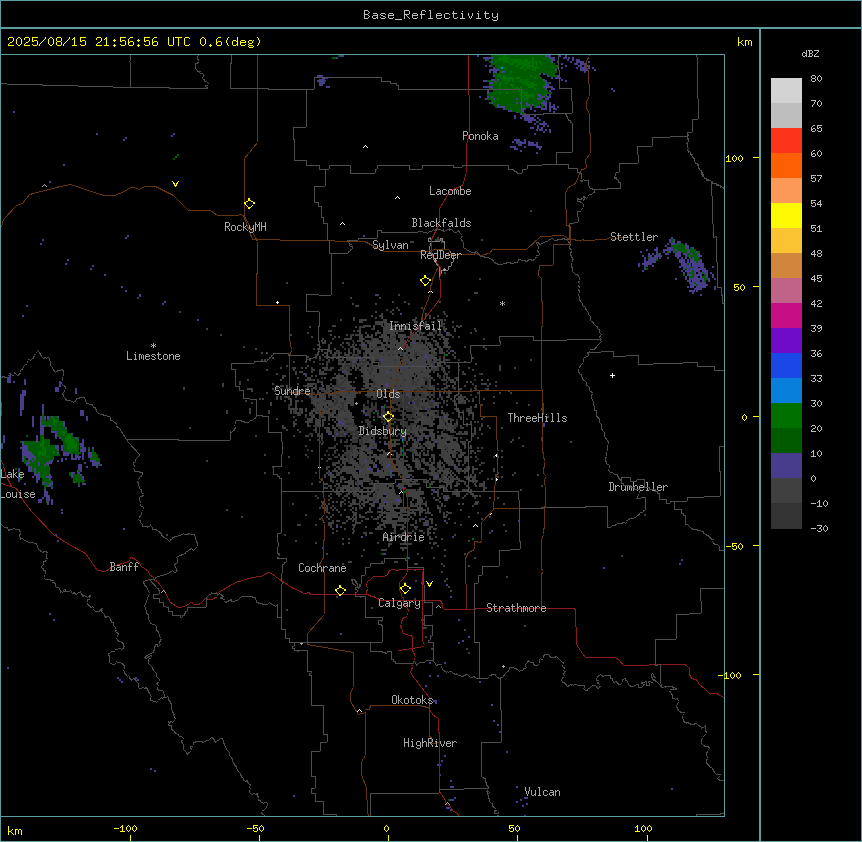Screen dimensions: 862x842
Task: Click the Didsbury label
Action: (x=383, y=431)
